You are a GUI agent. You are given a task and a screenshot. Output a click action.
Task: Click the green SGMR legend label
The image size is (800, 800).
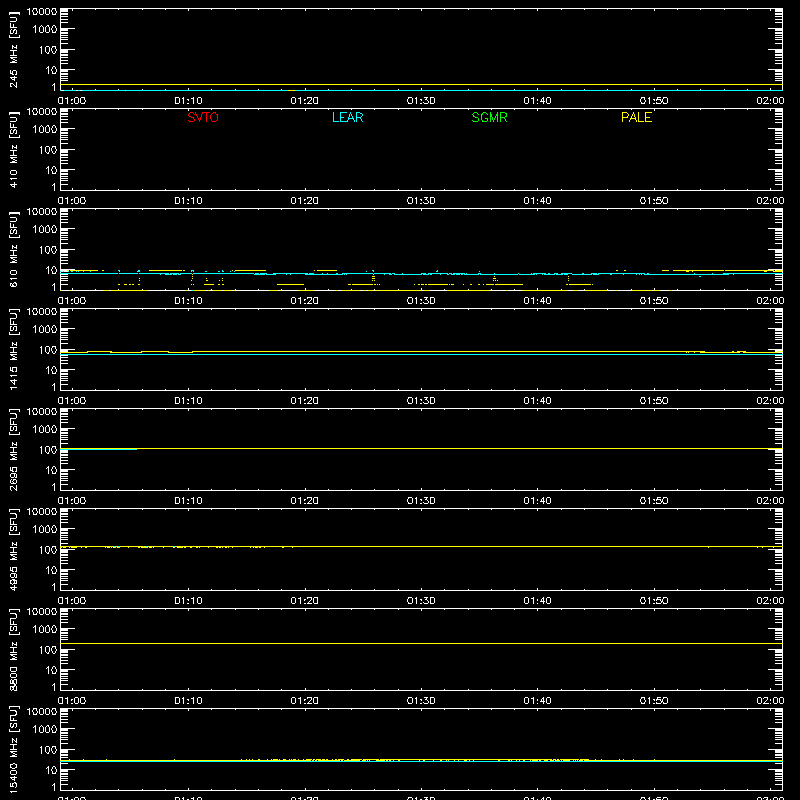pos(489,117)
